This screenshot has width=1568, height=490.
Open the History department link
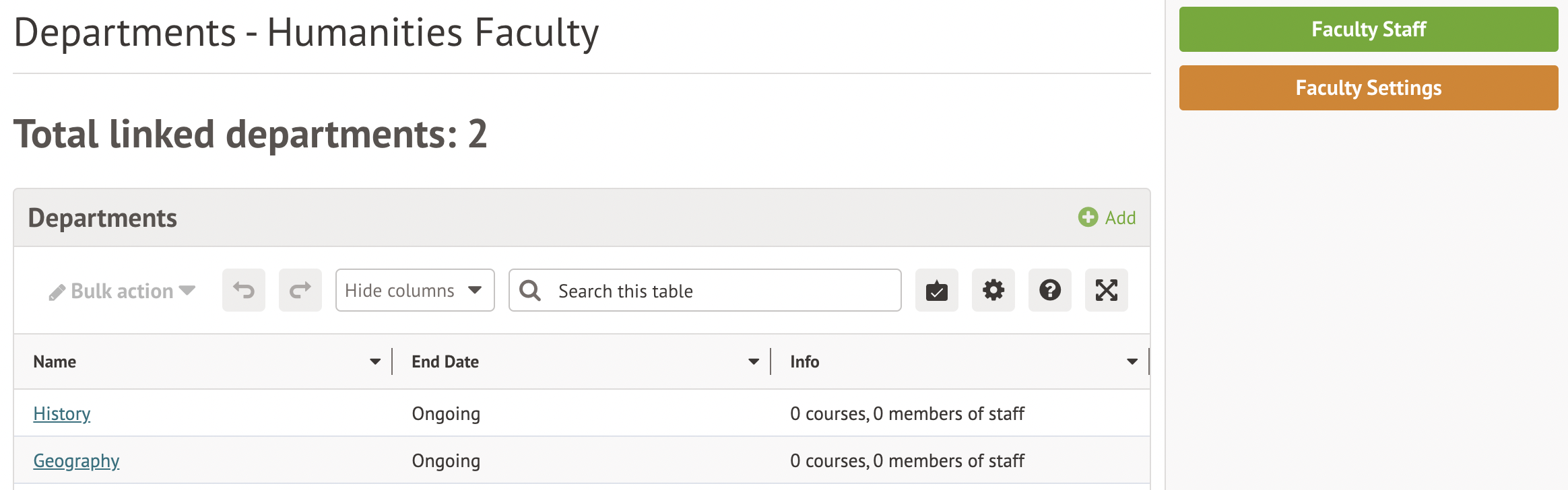pos(62,414)
